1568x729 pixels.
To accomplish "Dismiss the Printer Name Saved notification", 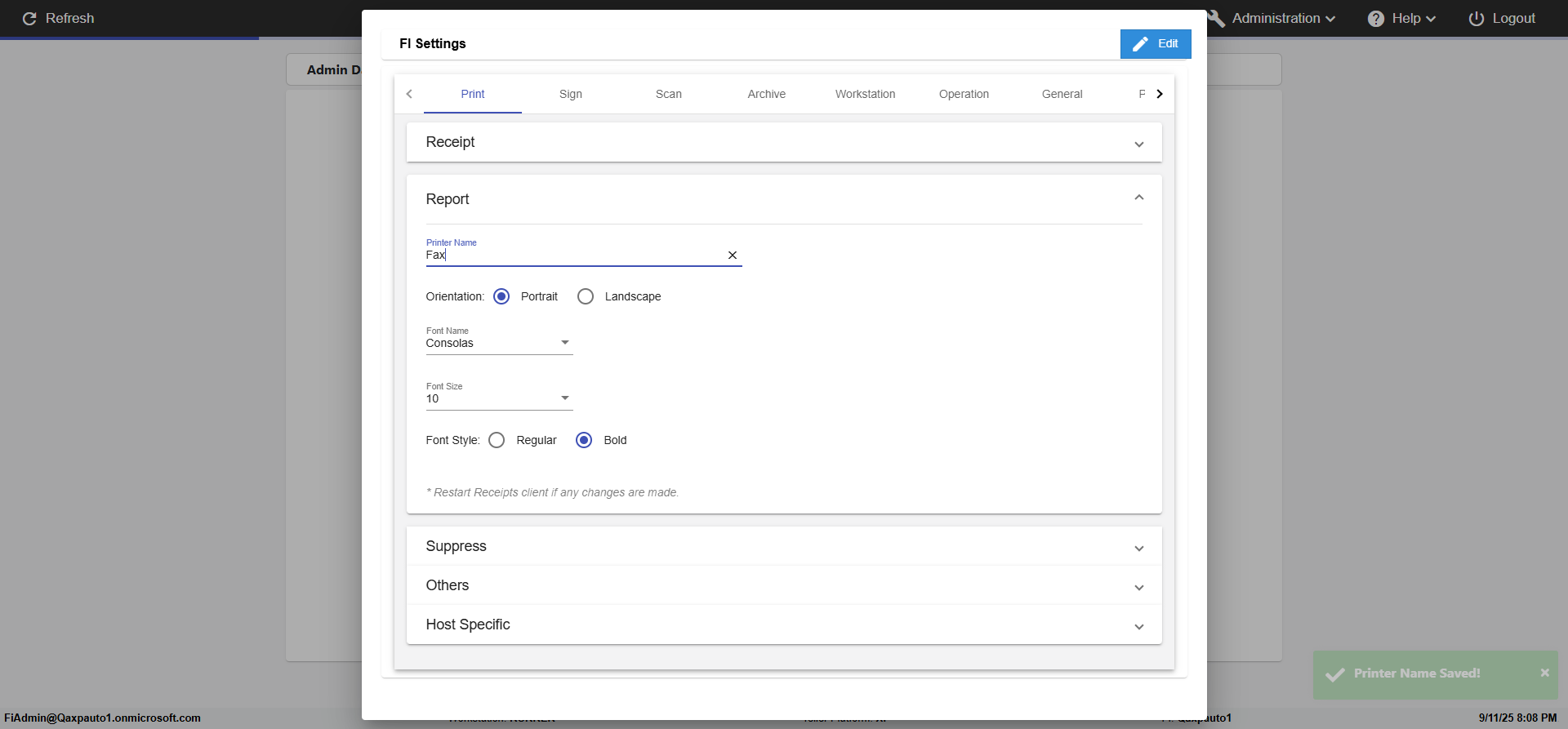I will [x=1544, y=673].
